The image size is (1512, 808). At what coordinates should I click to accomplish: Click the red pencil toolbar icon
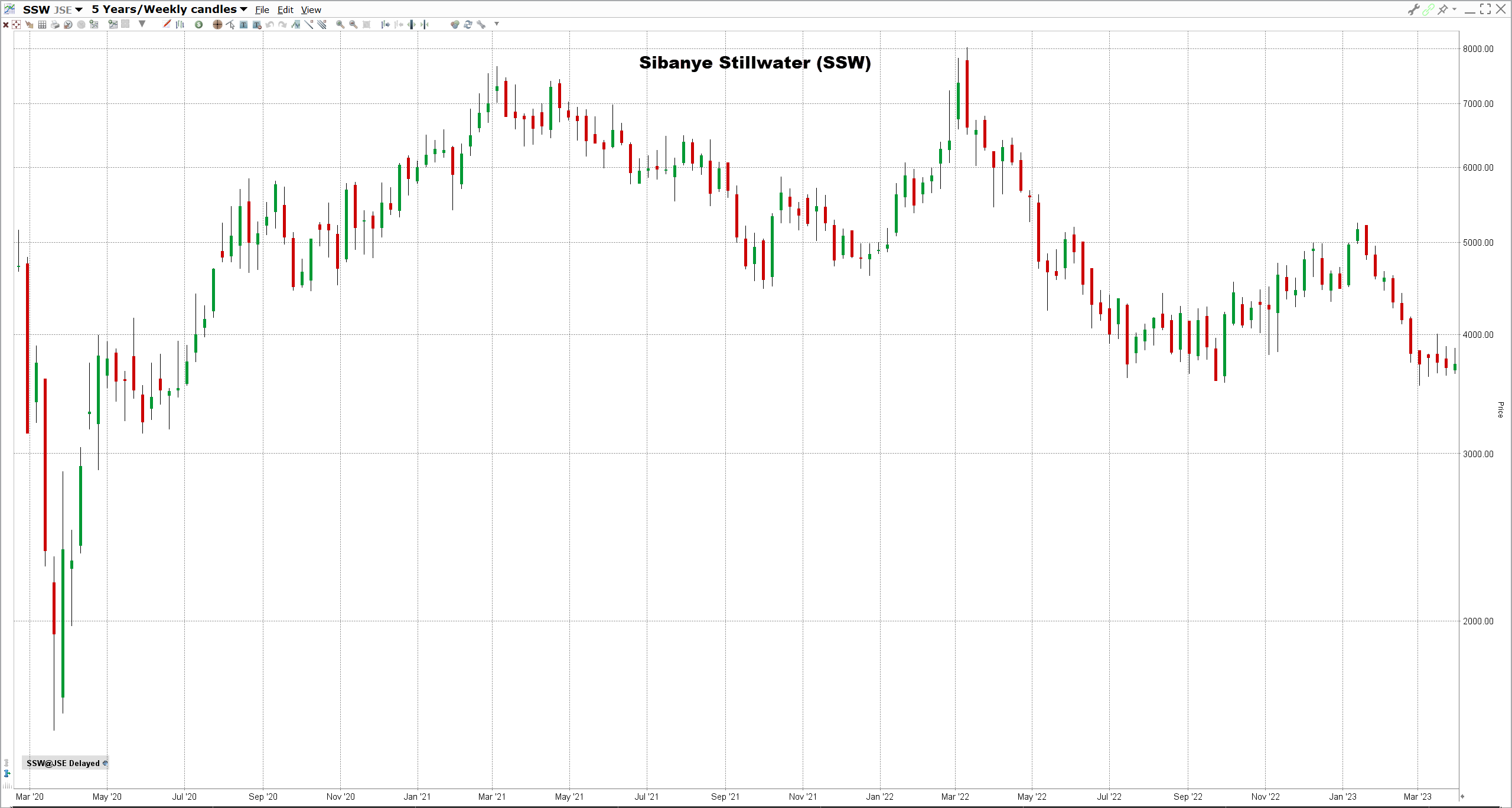[167, 24]
